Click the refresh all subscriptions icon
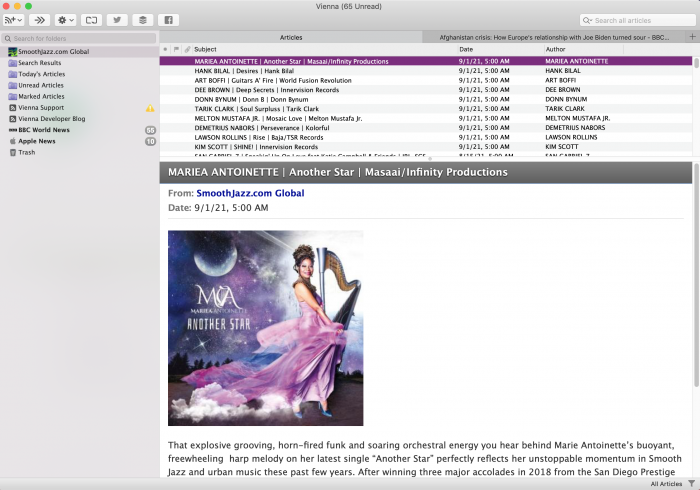Screen dimensions: 700x490 91,20
